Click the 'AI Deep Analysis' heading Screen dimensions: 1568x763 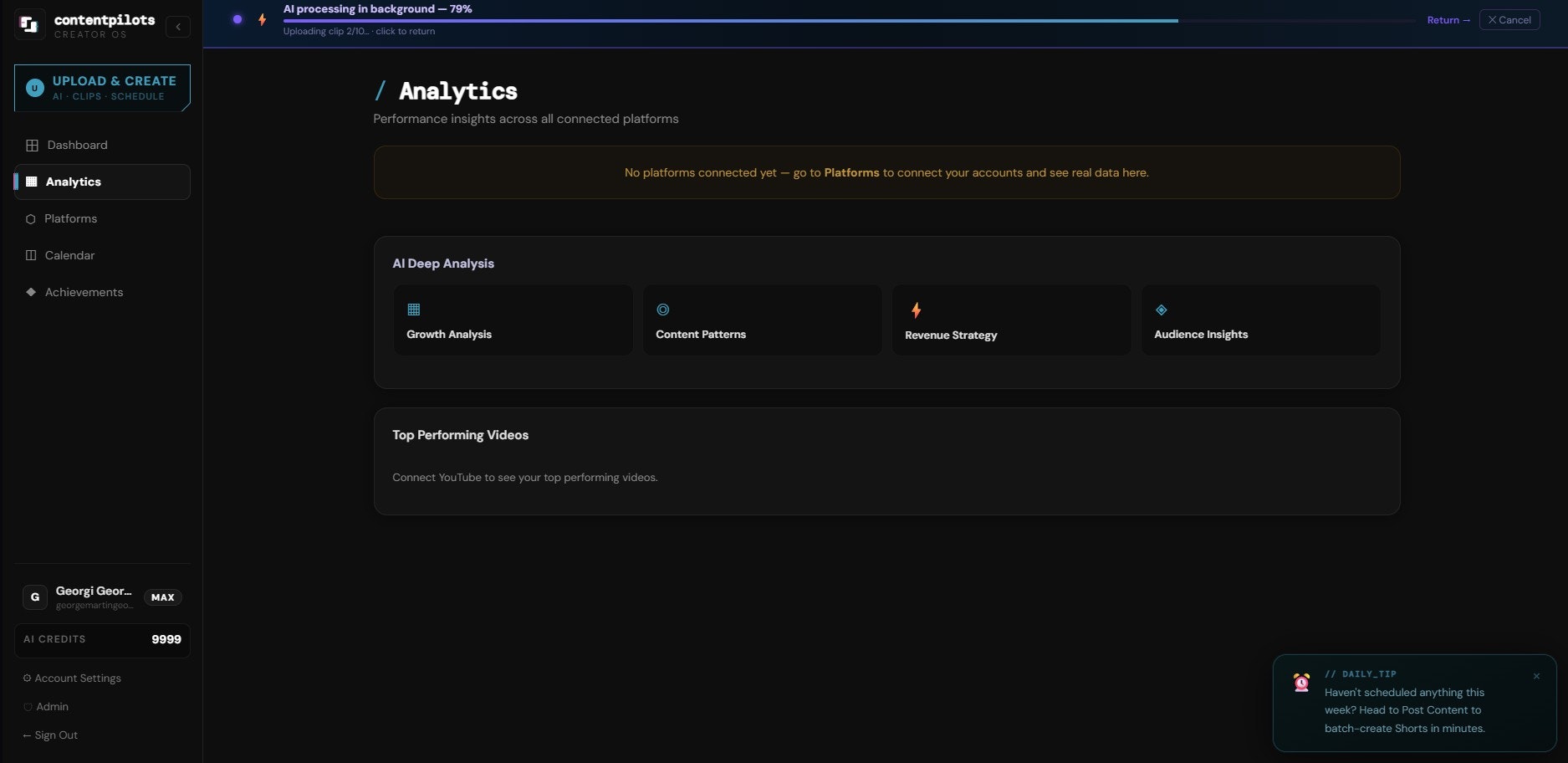tap(443, 264)
